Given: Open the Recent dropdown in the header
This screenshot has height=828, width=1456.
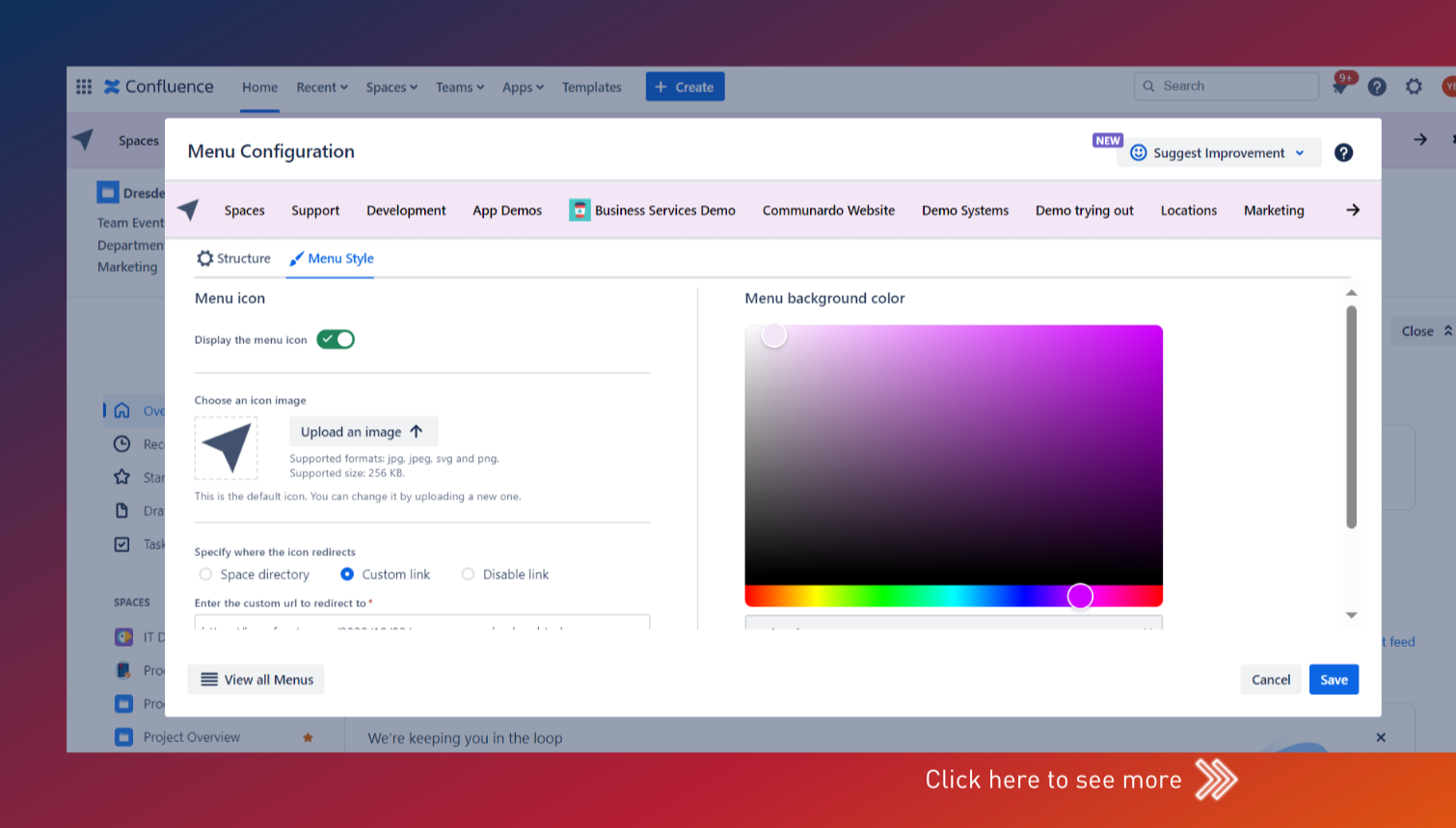Looking at the screenshot, I should tap(322, 87).
